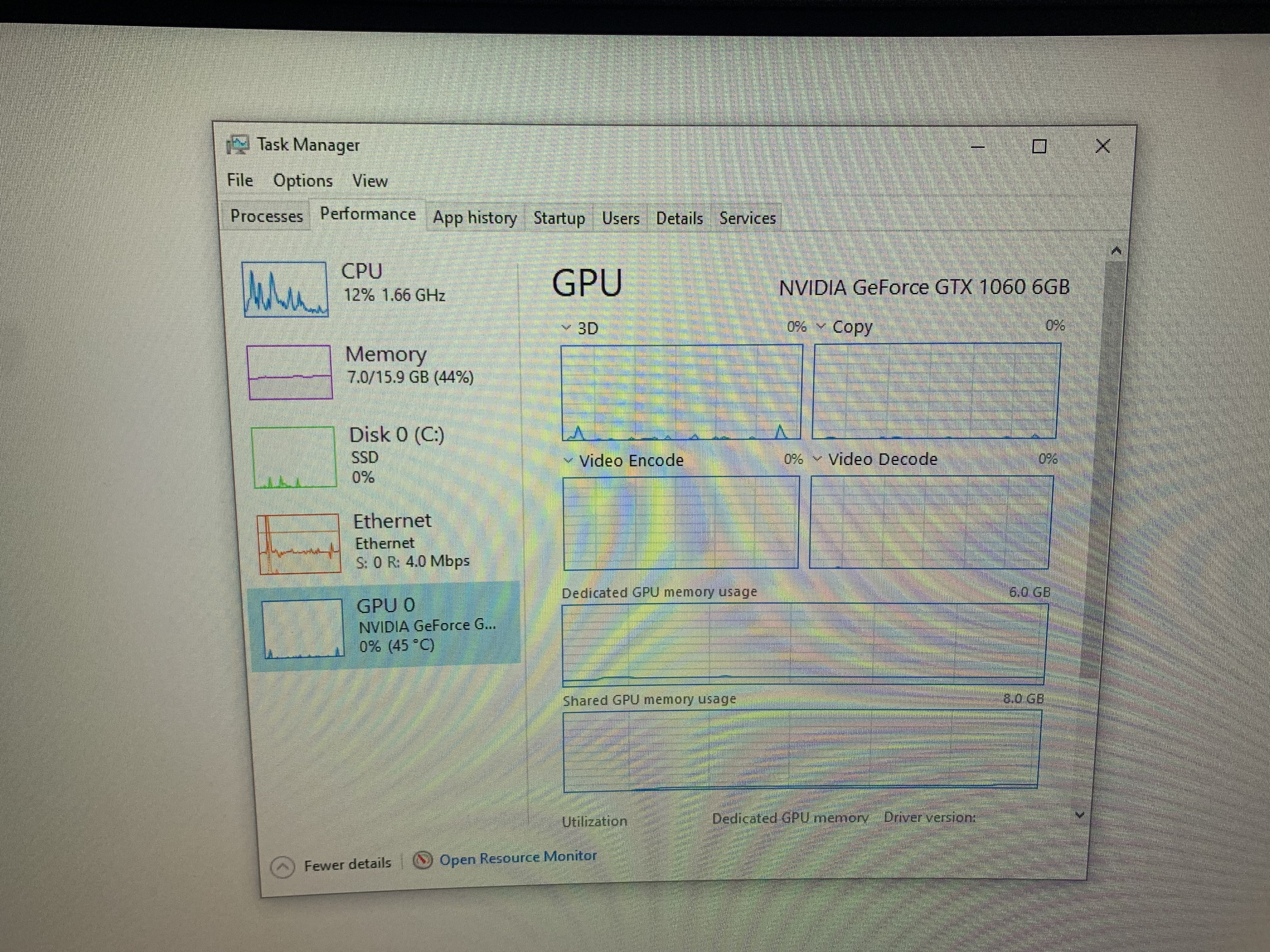
Task: Click the Resource Monitor icon
Action: (423, 860)
